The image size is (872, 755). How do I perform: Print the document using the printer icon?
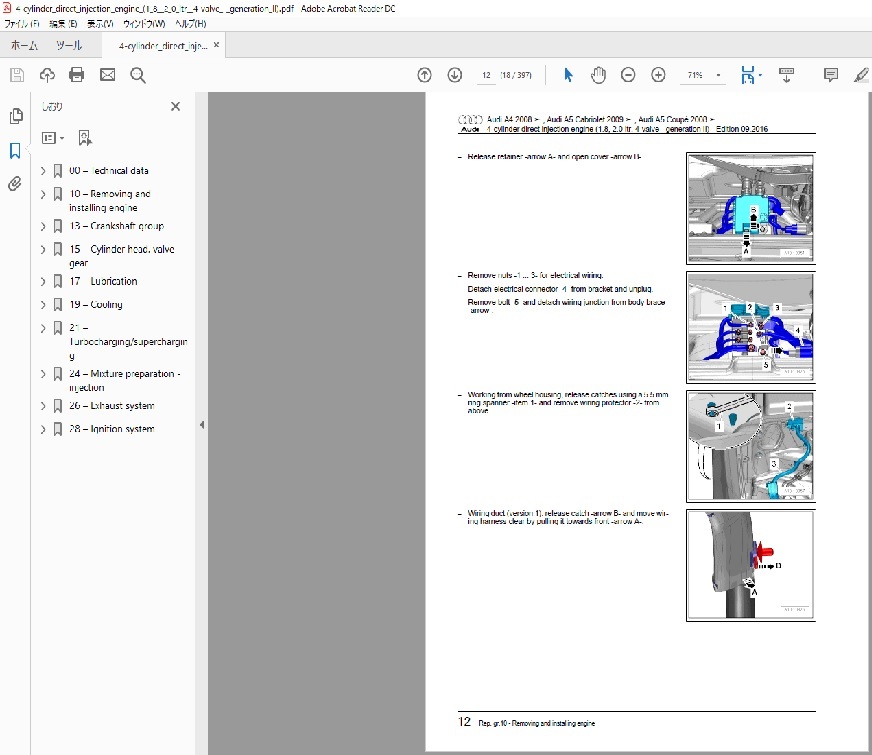coord(77,75)
